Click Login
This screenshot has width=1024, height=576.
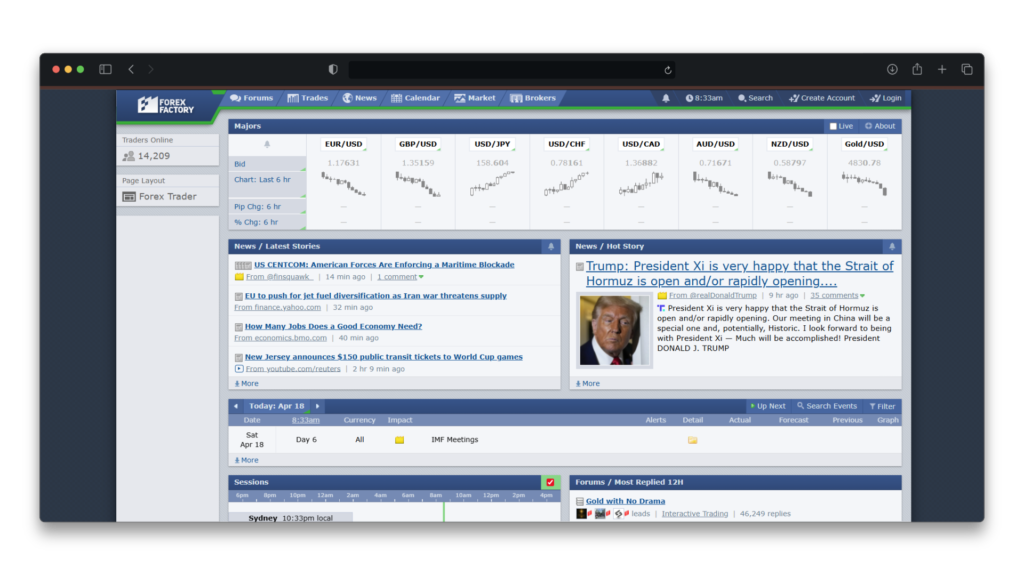[x=886, y=98]
